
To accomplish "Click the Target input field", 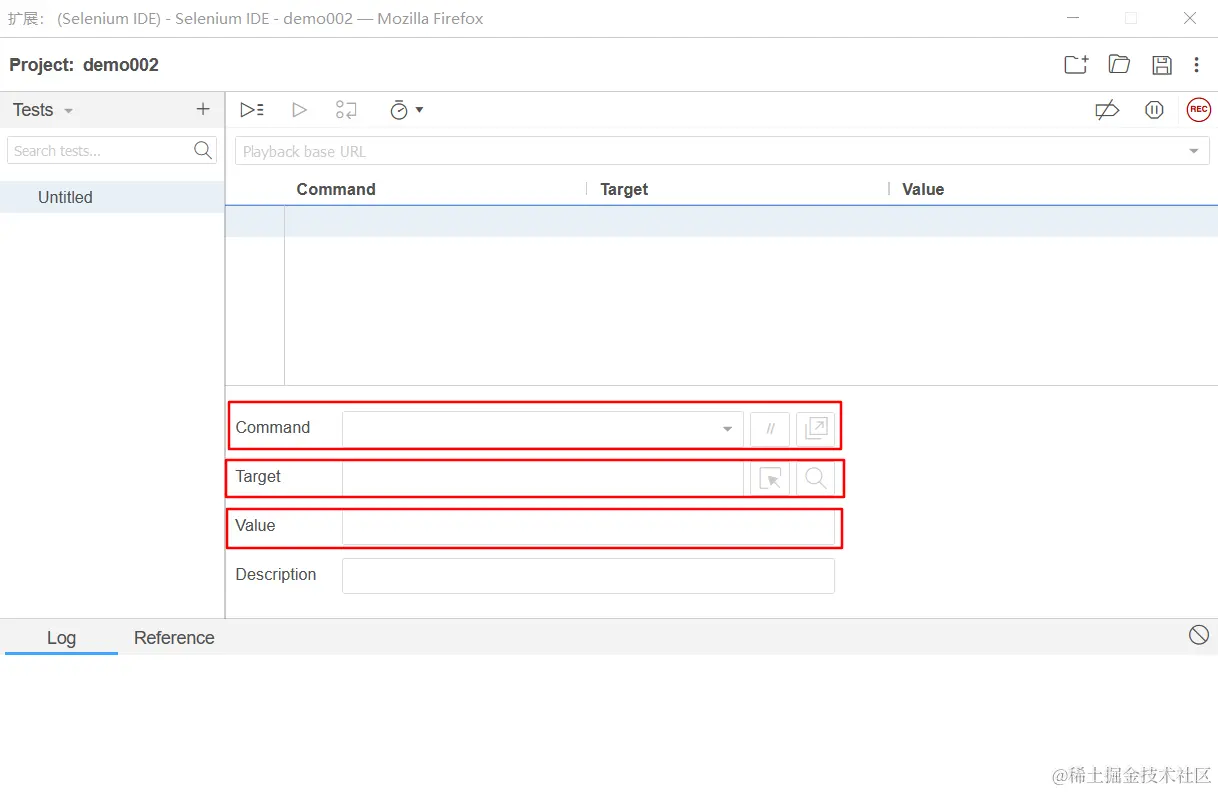I will coord(543,478).
